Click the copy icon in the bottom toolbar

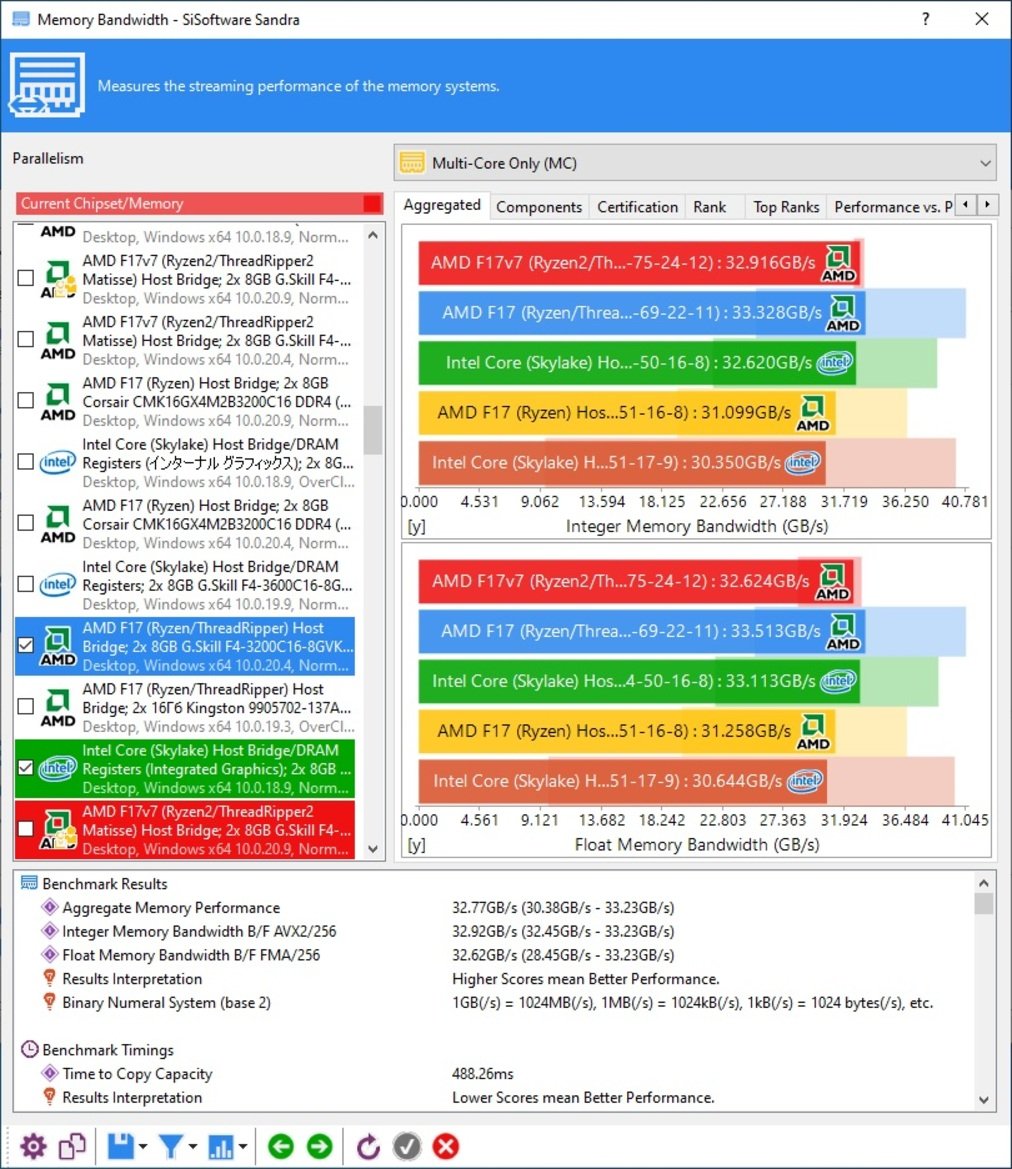[x=72, y=1147]
